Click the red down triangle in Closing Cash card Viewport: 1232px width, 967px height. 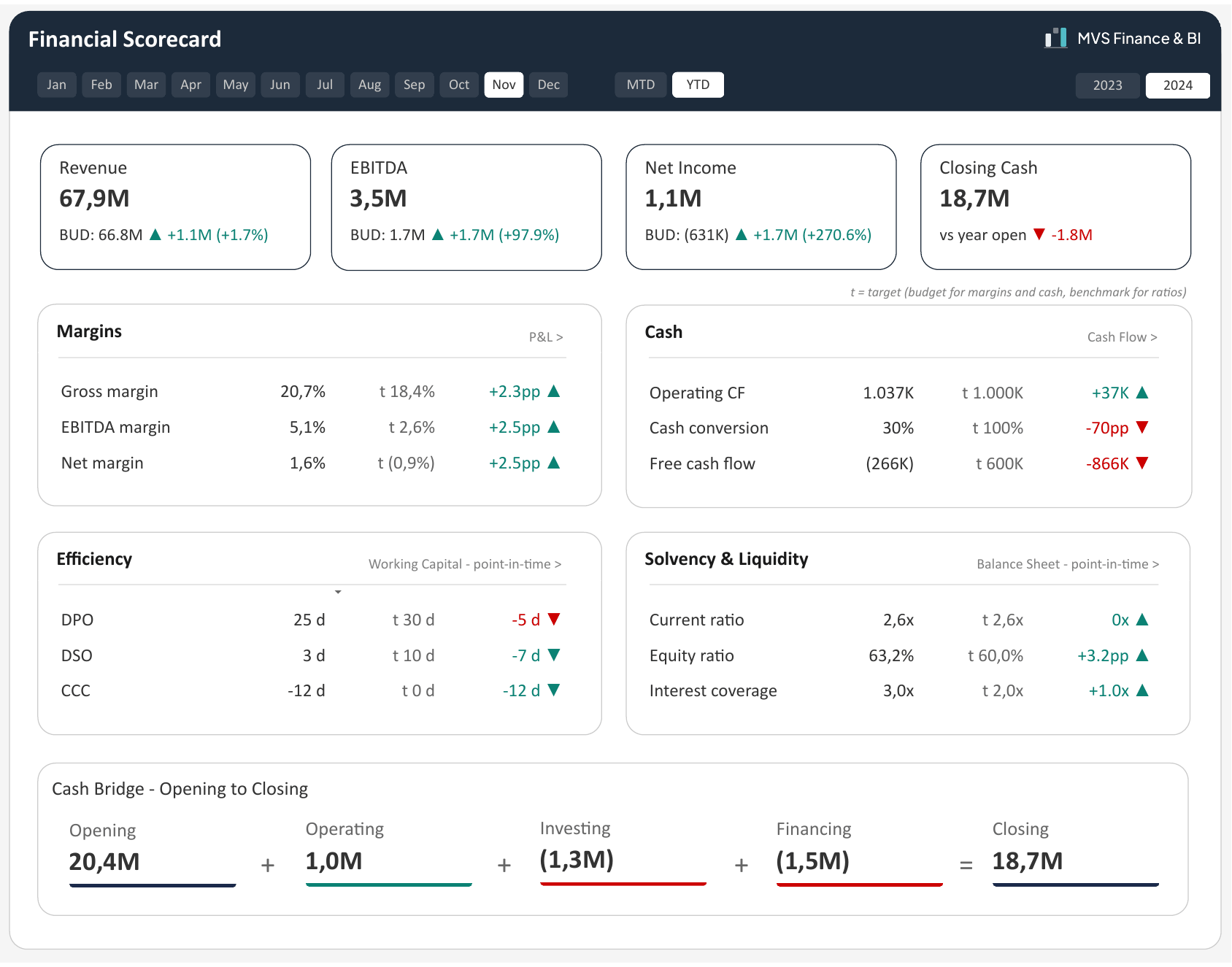coord(1039,234)
